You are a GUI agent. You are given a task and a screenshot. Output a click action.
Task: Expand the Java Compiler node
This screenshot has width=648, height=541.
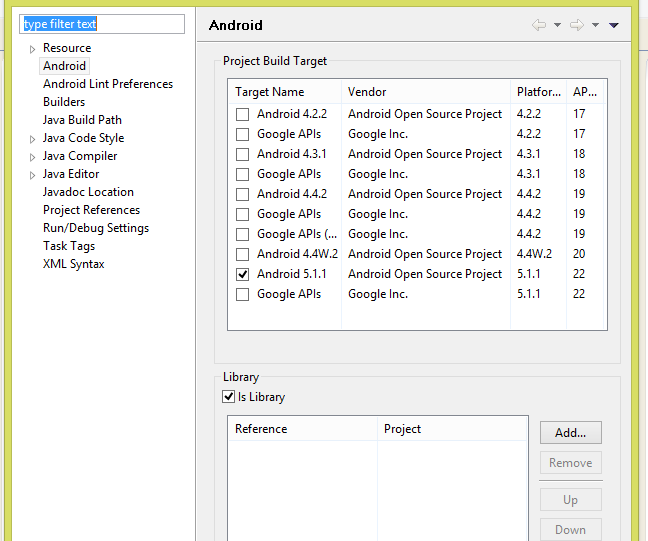coord(32,157)
